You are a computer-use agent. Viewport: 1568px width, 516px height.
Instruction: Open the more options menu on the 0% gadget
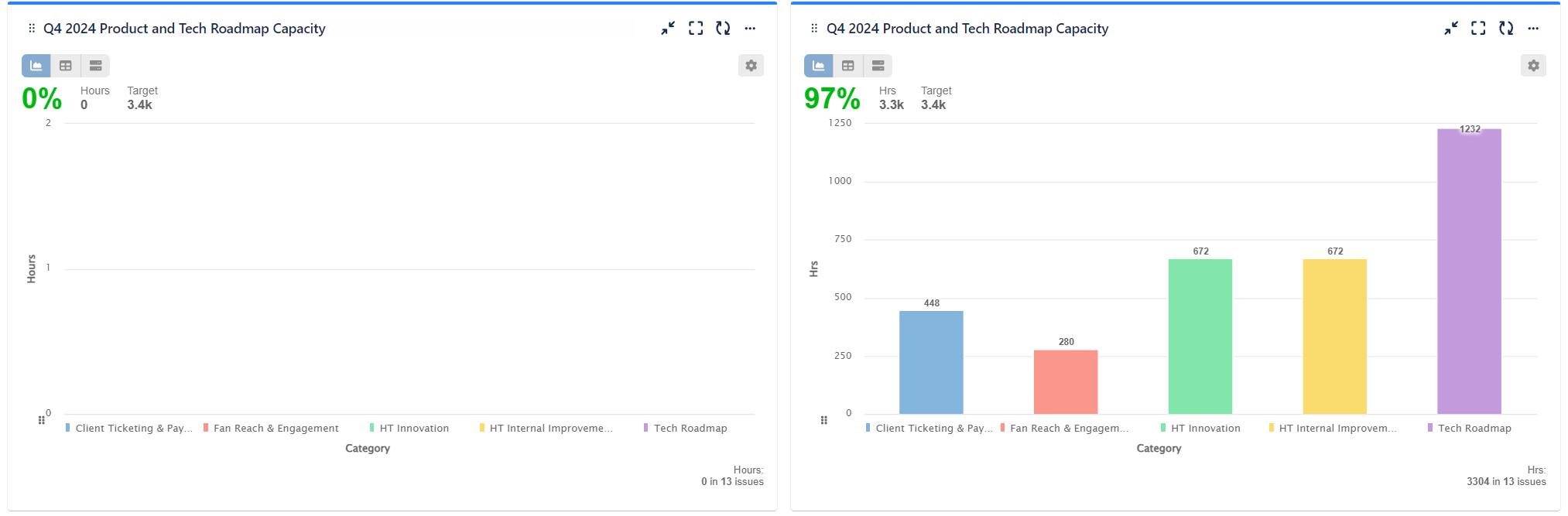pos(750,29)
